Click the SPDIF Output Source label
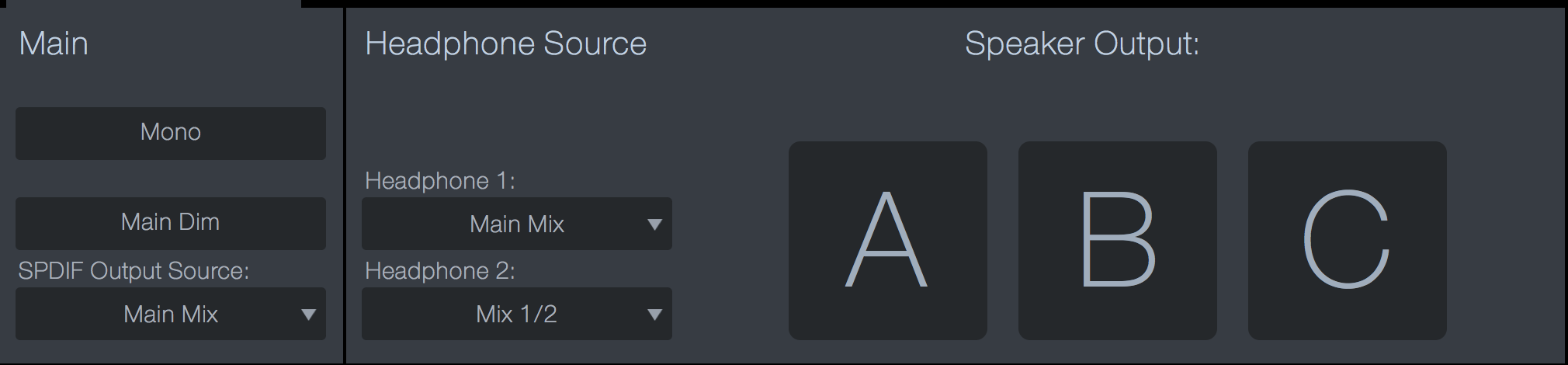 click(x=134, y=270)
